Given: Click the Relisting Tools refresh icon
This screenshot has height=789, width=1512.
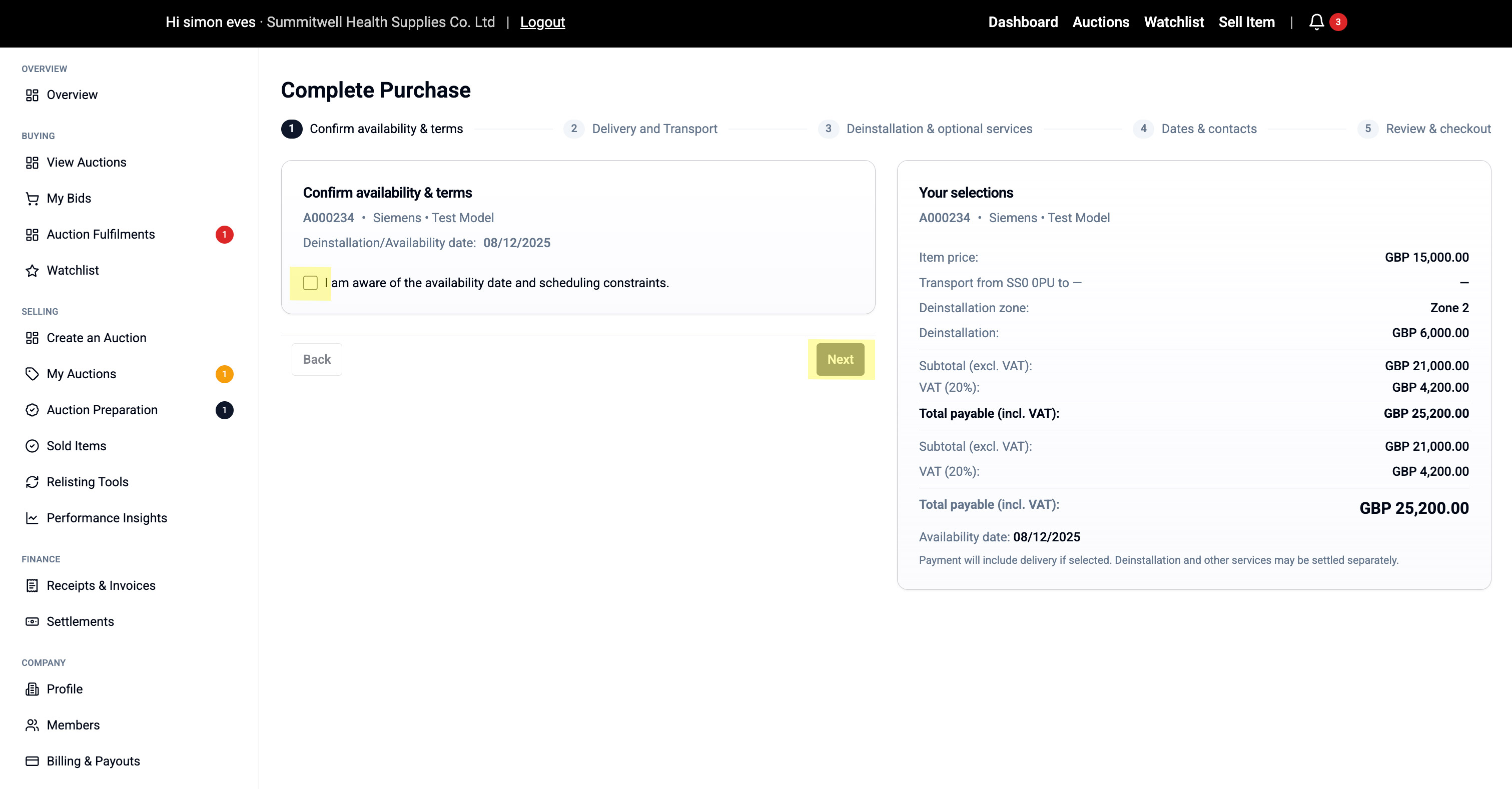Looking at the screenshot, I should click(x=33, y=482).
